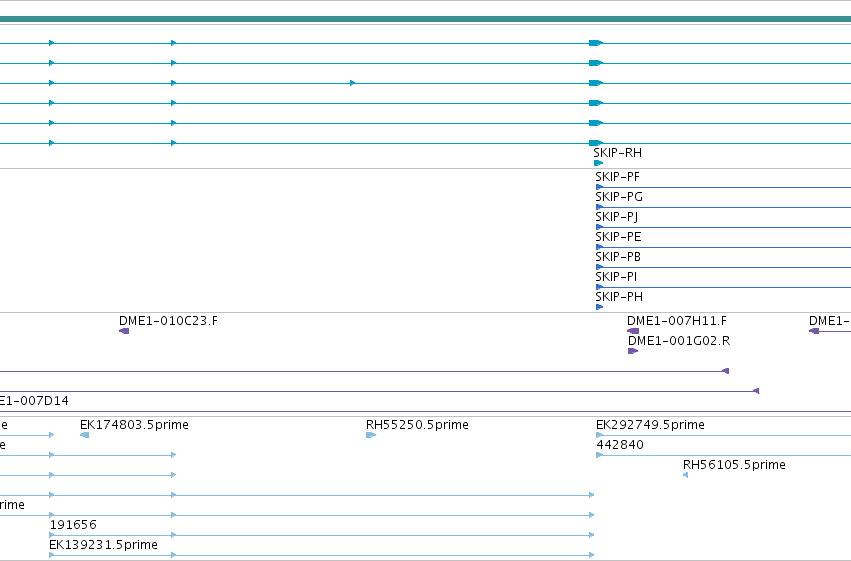Select the SKIP-PG protein feature

619,197
